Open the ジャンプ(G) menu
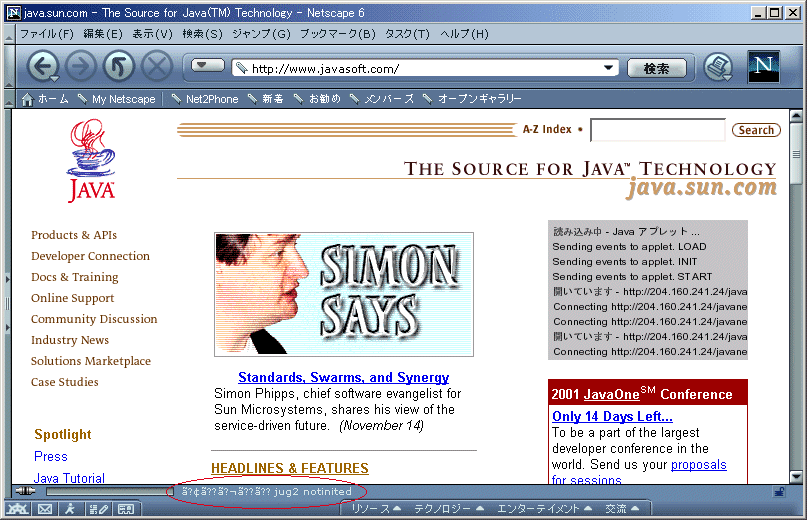 point(261,34)
